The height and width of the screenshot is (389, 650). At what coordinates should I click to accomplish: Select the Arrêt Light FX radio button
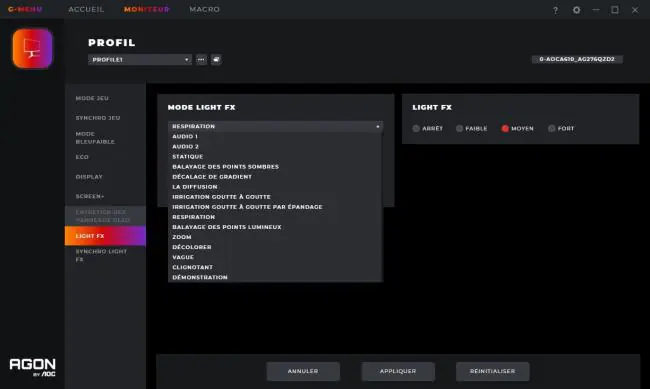(428, 129)
